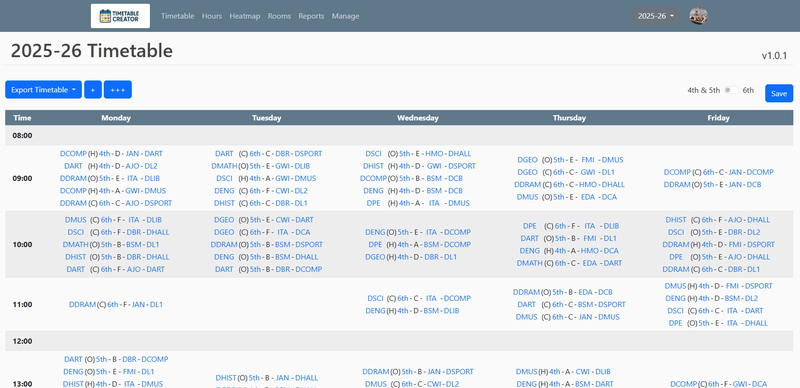Open DMATH subject in Tuesday 09:00 slot
The height and width of the screenshot is (388, 800).
[x=224, y=166]
